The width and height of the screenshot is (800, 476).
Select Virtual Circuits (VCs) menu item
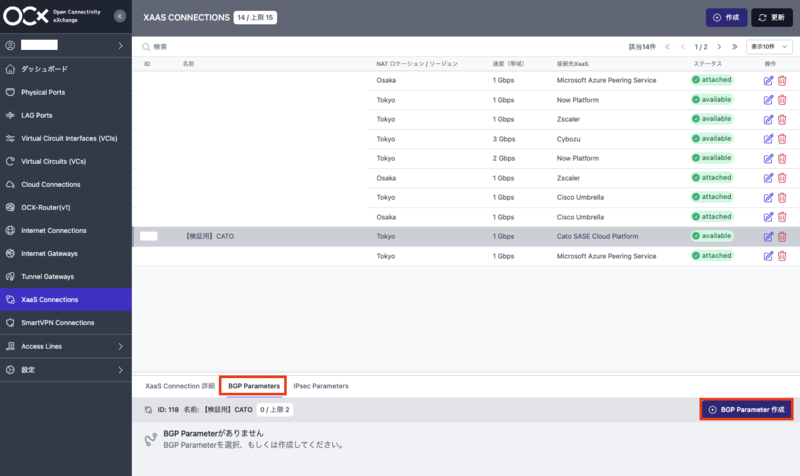click(66, 161)
